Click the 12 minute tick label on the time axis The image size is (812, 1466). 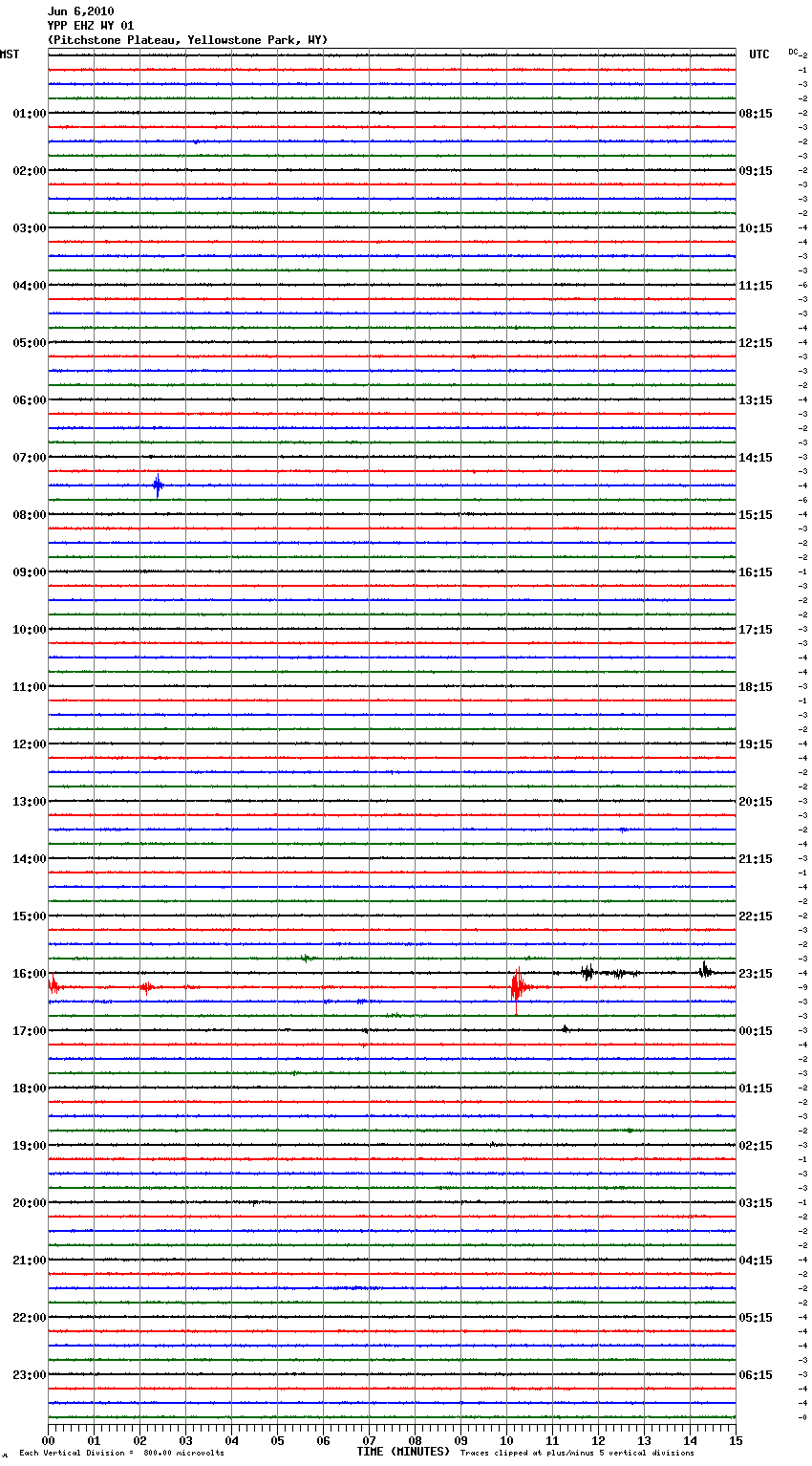598,1440
